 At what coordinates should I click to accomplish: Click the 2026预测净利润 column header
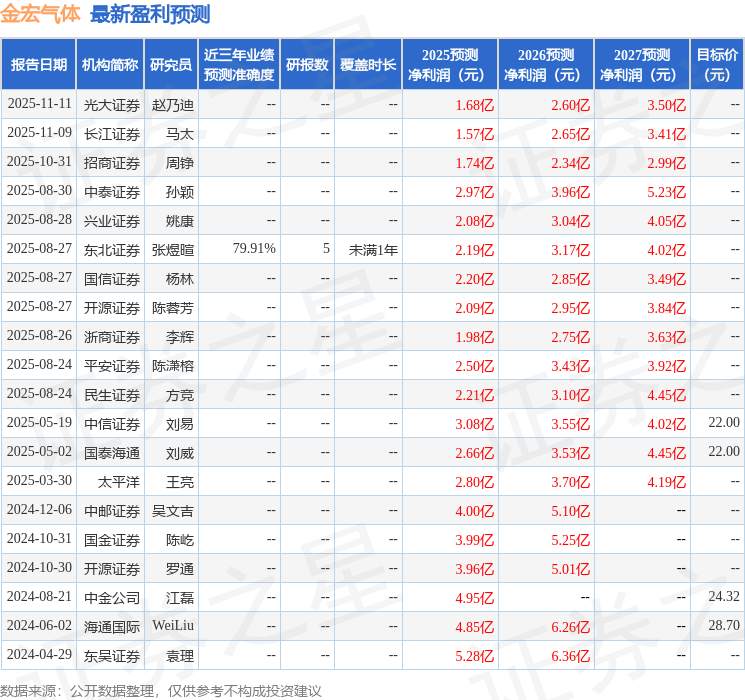[x=546, y=65]
